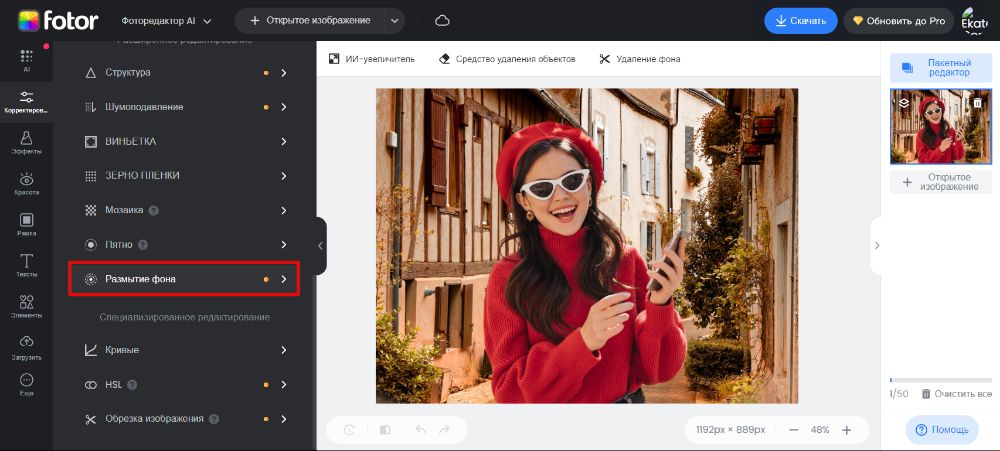Open the Тексты text tool

pos(26,265)
